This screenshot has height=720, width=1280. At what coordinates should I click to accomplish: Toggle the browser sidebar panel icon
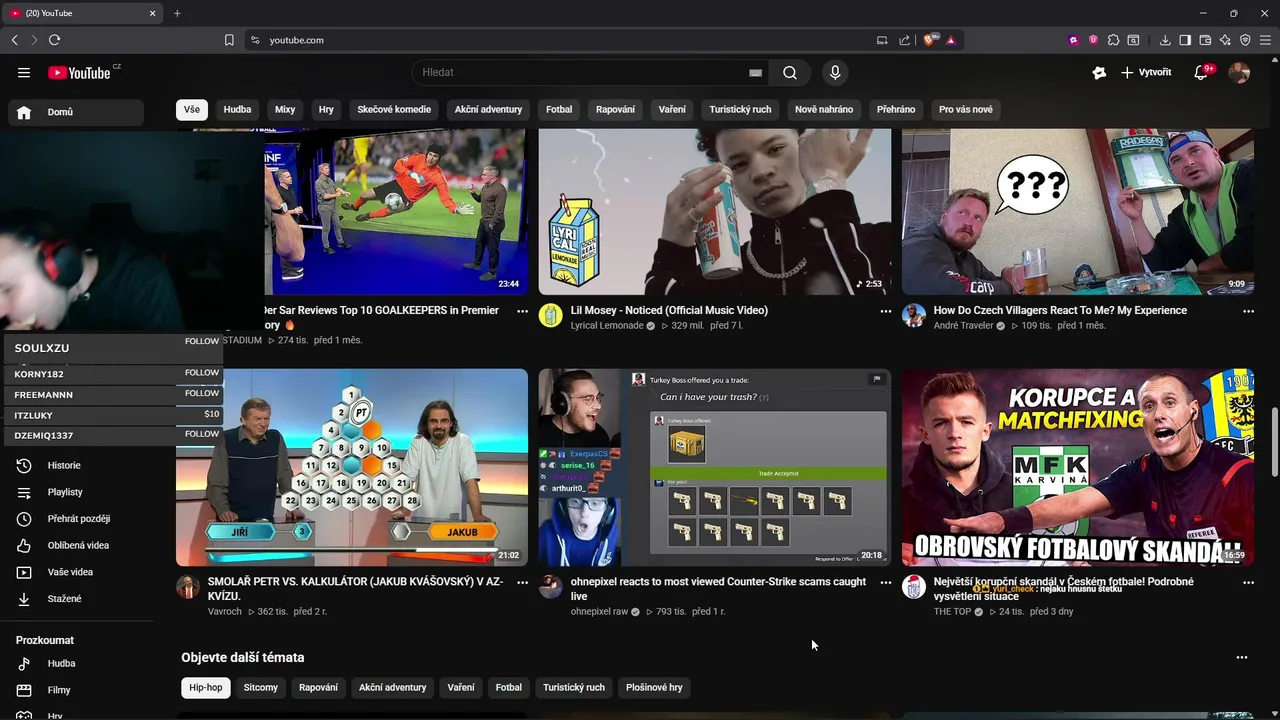click(1185, 40)
